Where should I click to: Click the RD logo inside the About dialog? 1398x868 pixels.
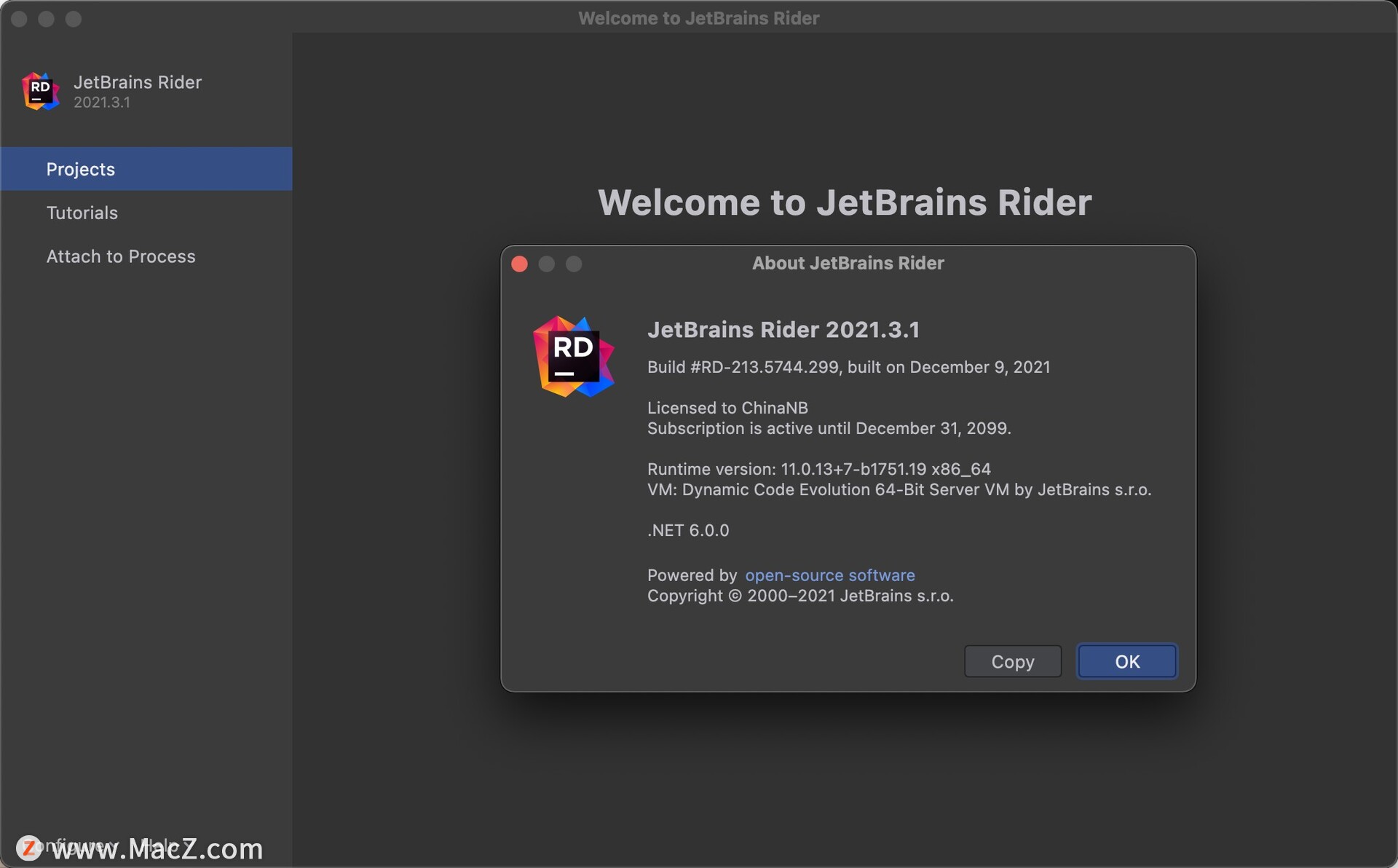(574, 356)
